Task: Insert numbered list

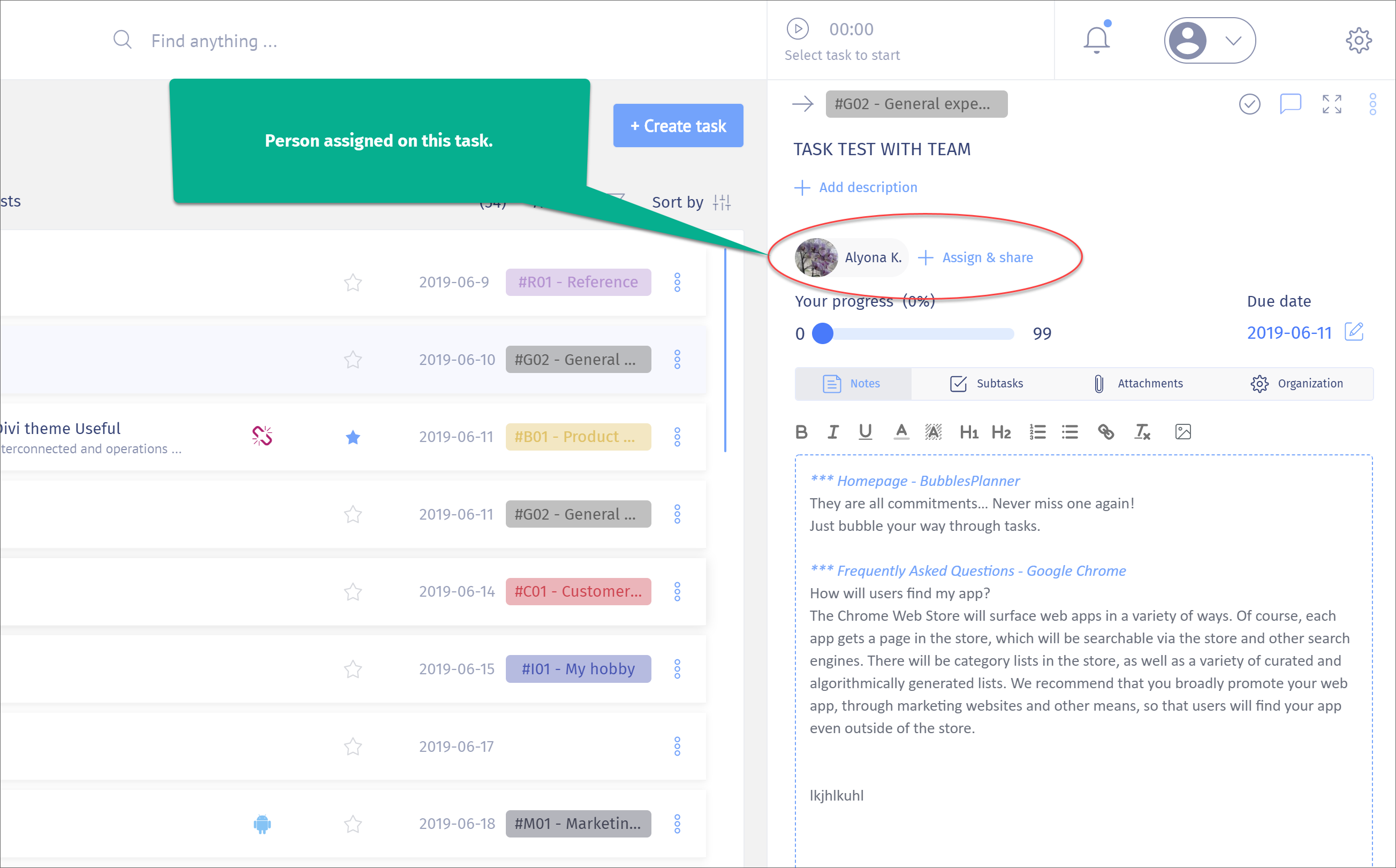Action: pyautogui.click(x=1037, y=432)
